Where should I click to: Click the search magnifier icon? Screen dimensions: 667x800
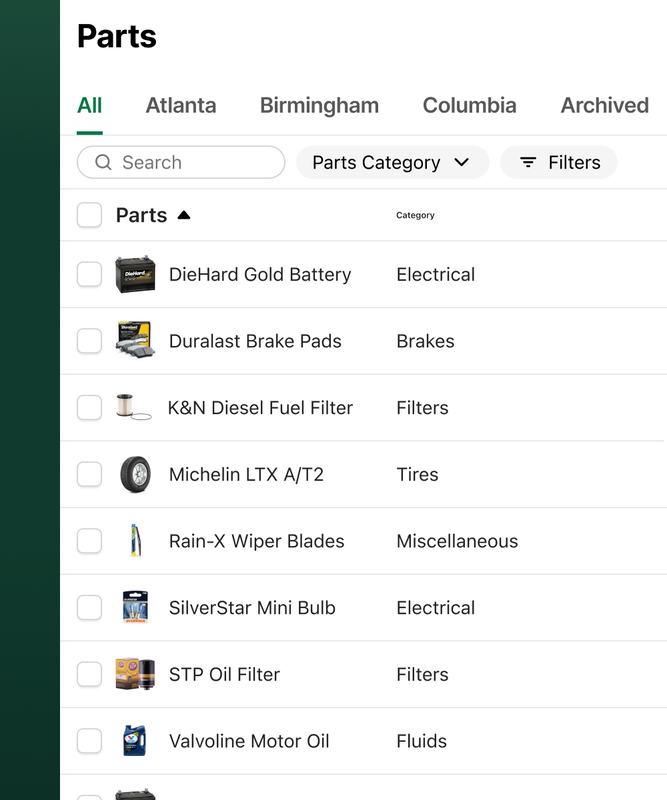click(103, 162)
